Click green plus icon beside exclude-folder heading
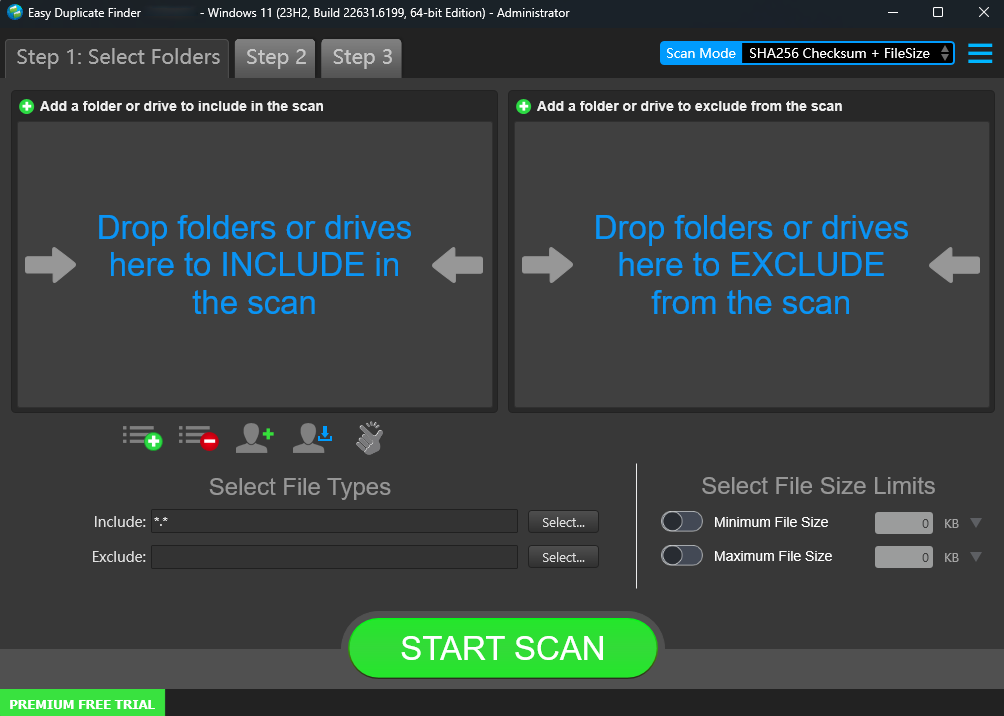The image size is (1004, 716). [x=523, y=106]
